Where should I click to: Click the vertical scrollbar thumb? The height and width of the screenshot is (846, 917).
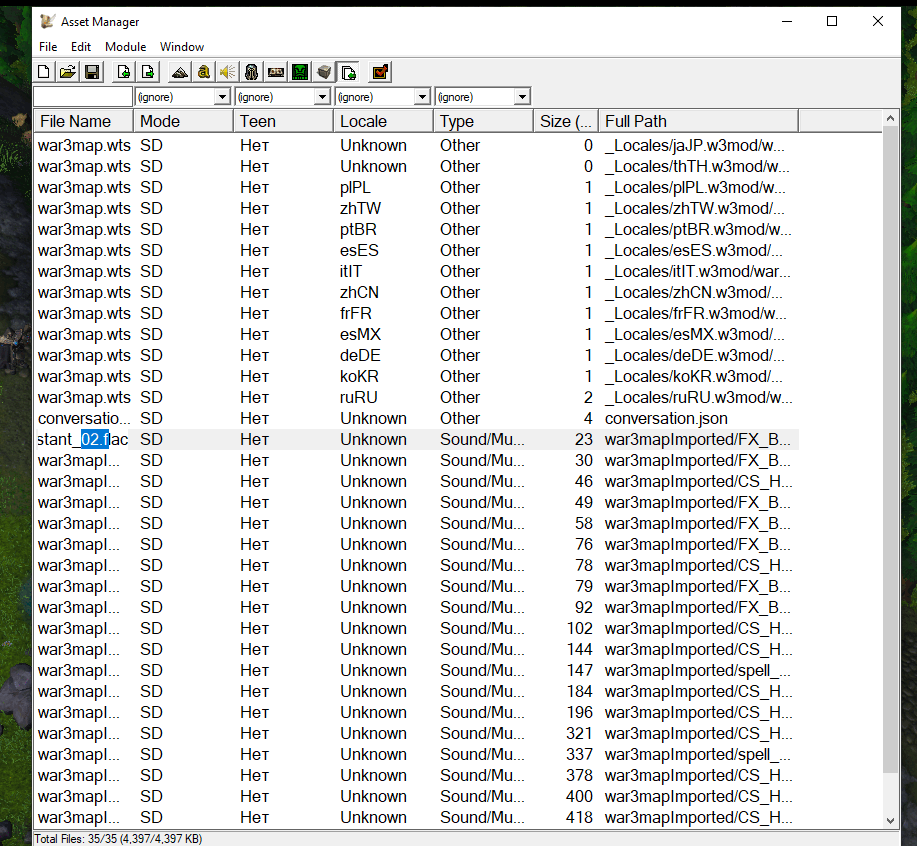[x=890, y=450]
